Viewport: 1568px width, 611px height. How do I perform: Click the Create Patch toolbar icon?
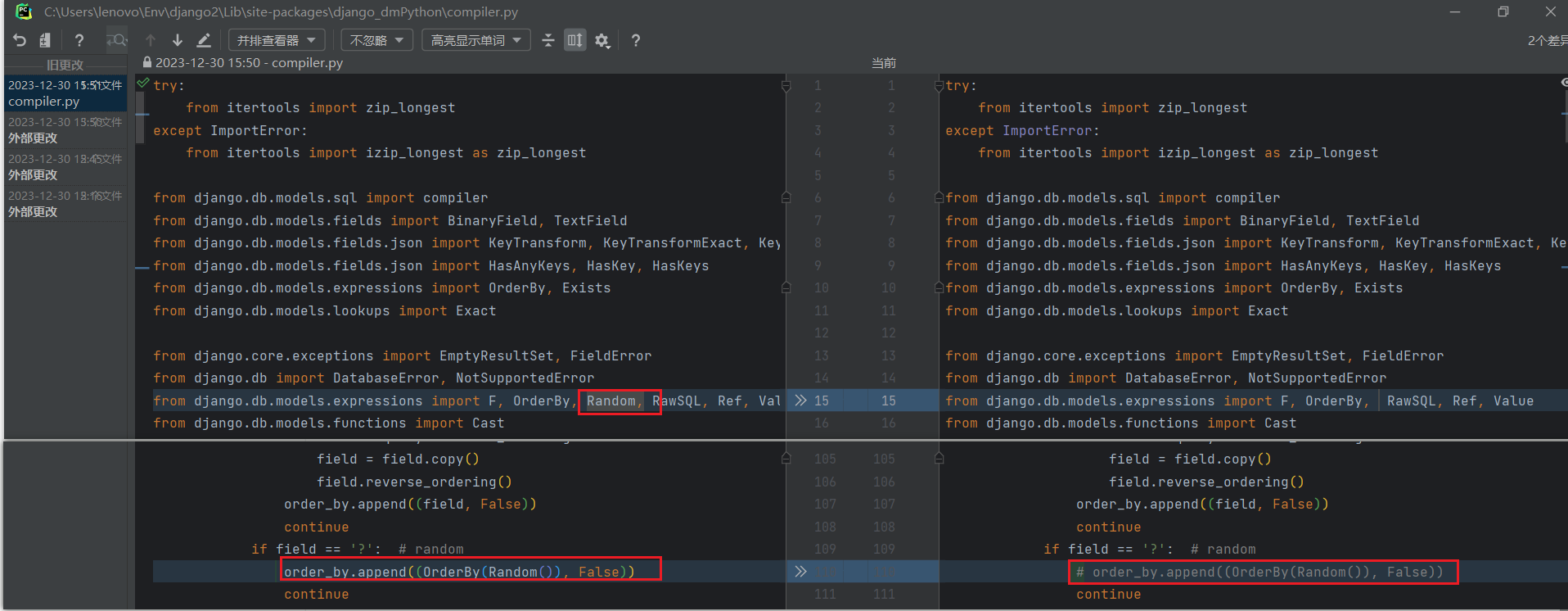click(x=46, y=40)
